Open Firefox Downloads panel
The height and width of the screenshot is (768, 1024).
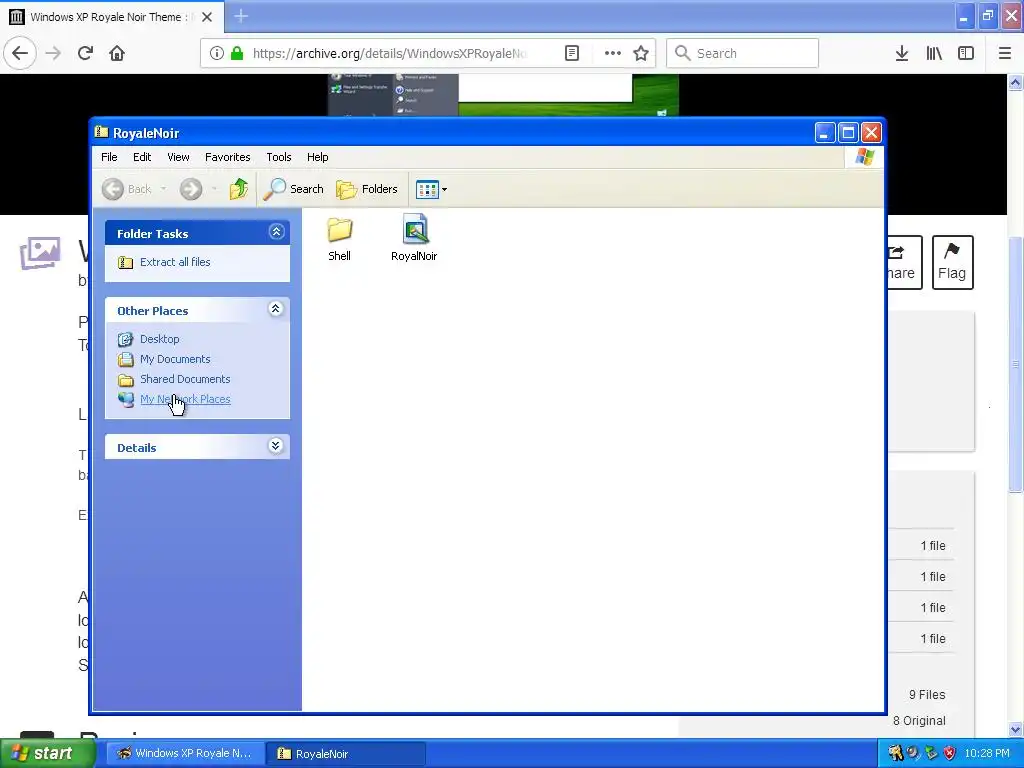point(902,53)
